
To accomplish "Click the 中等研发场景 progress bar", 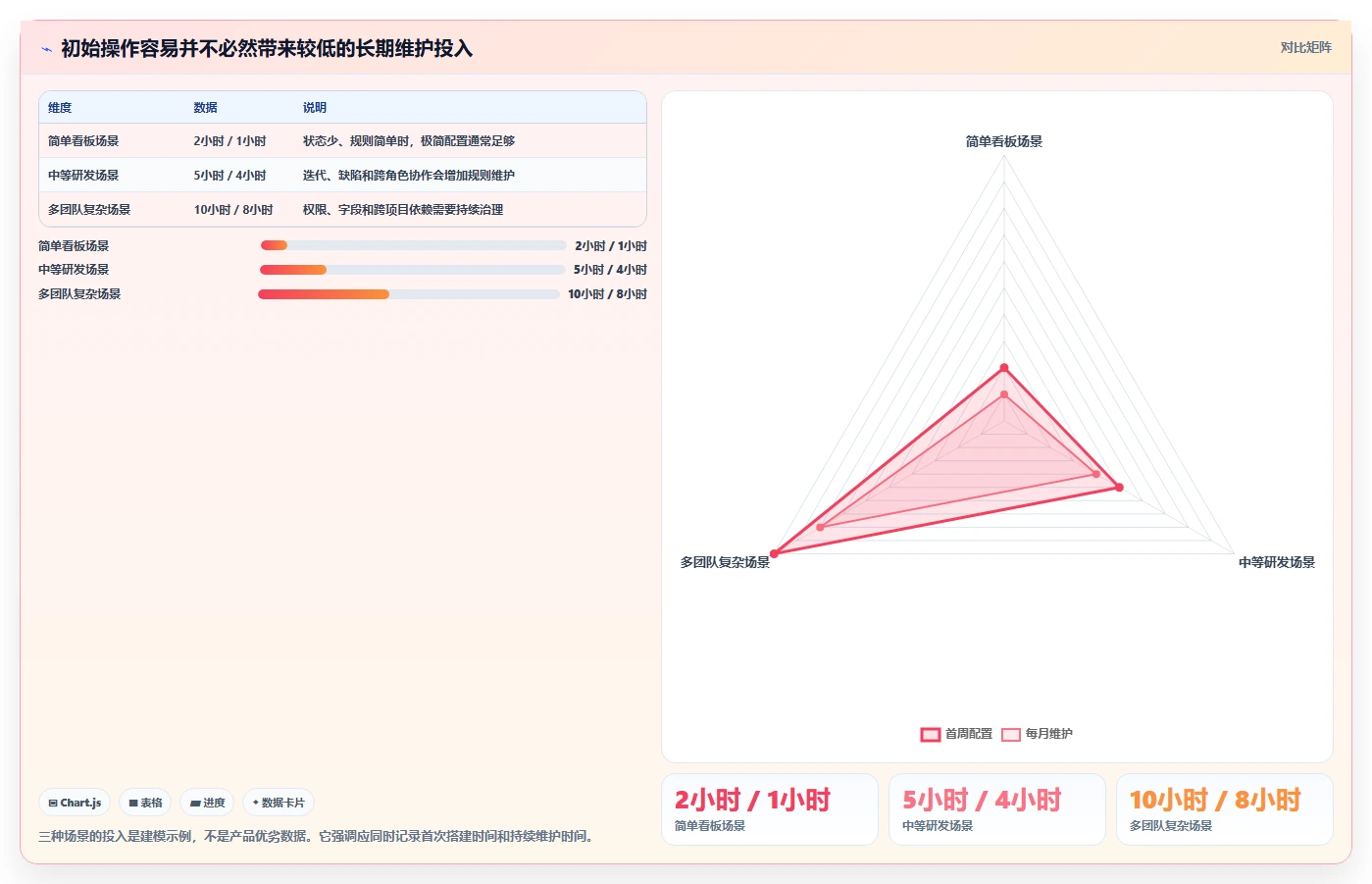I will pos(413,270).
